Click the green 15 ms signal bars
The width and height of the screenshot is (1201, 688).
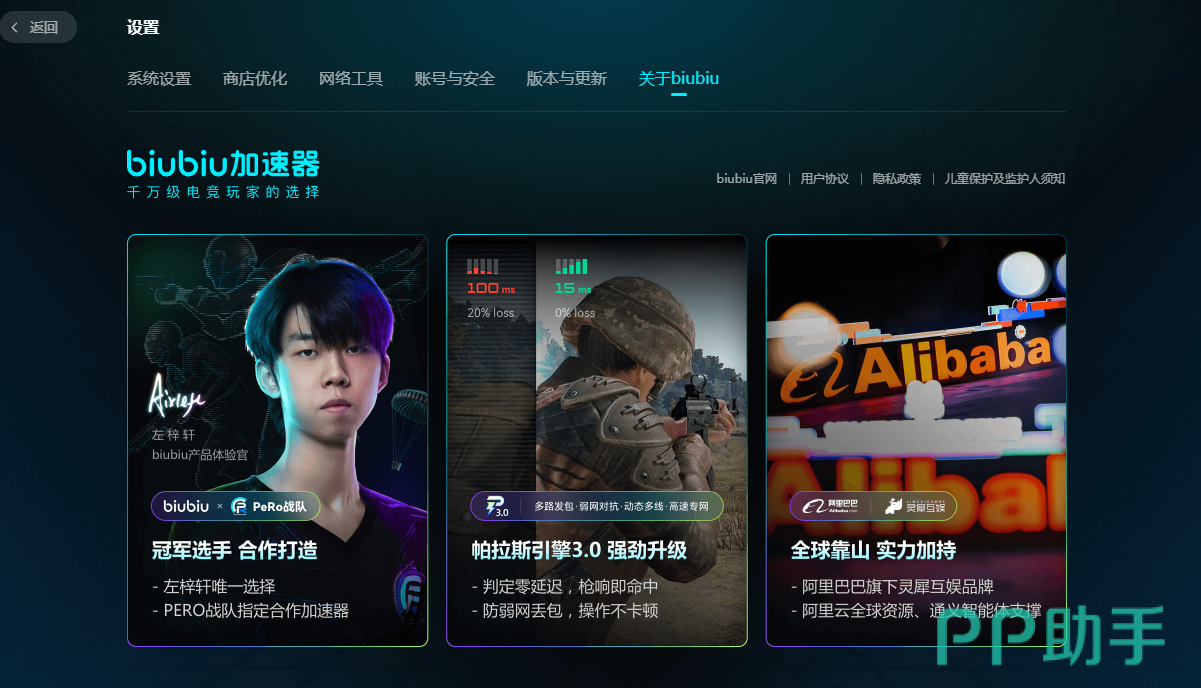click(x=571, y=267)
